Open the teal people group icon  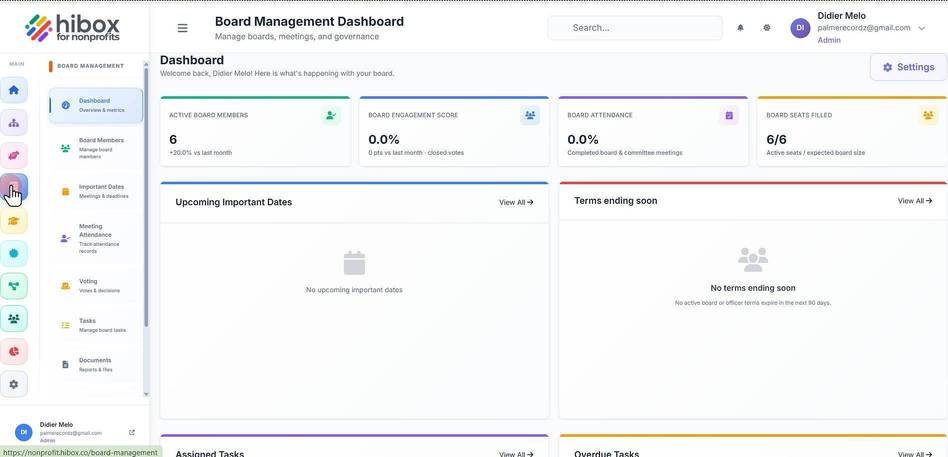click(x=14, y=319)
